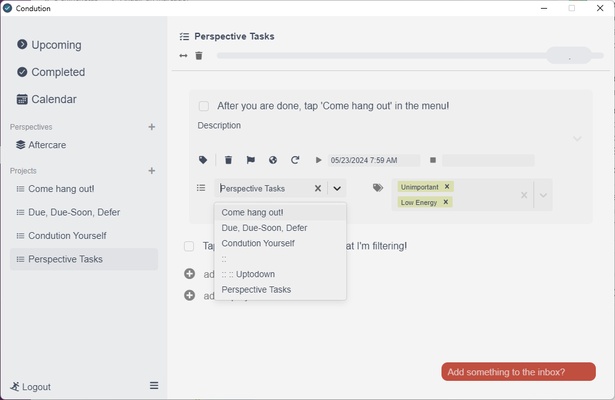The width and height of the screenshot is (615, 400).
Task: Click the globe icon in the task toolbar
Action: (272, 160)
